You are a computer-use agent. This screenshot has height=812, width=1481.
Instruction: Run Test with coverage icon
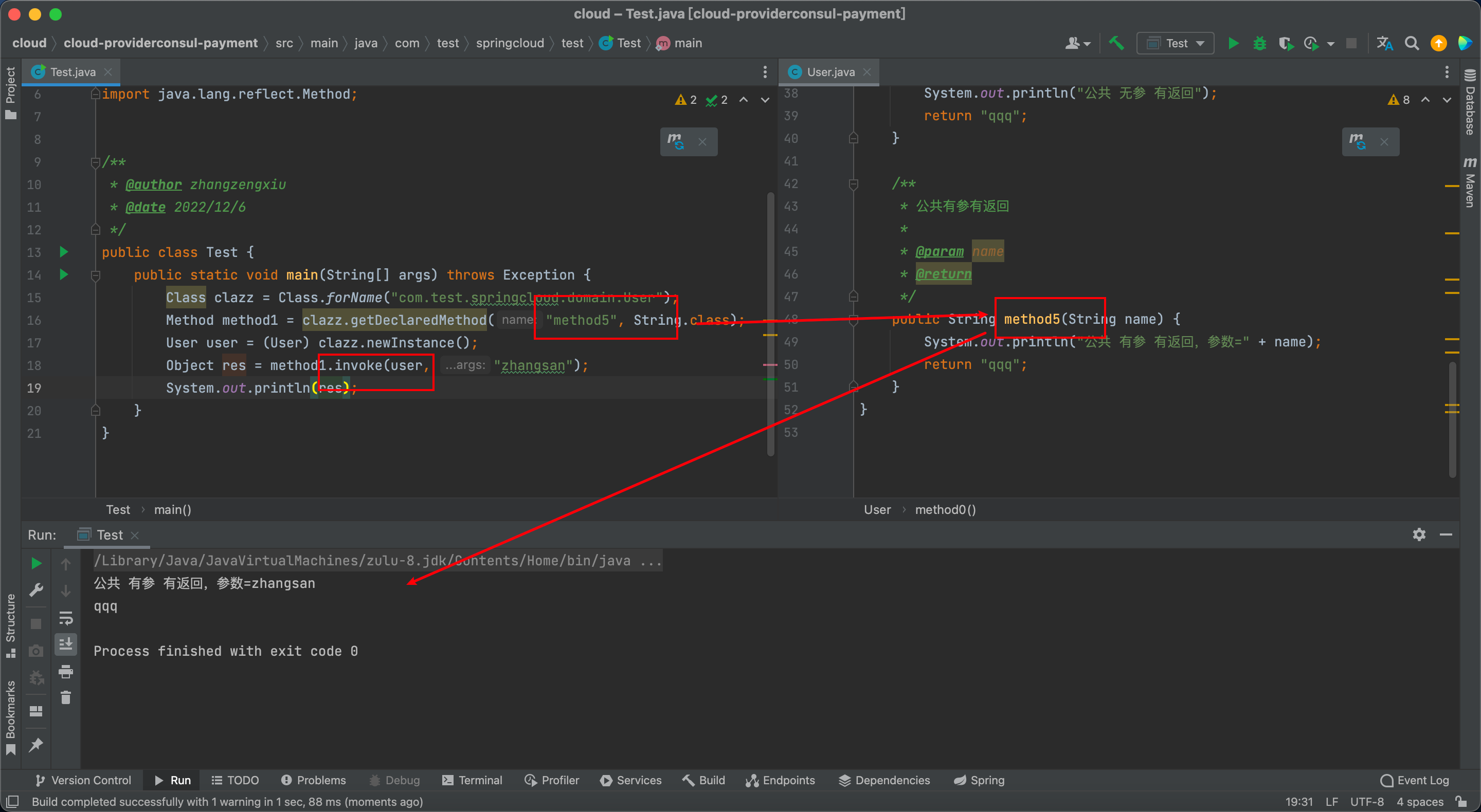(x=1286, y=43)
